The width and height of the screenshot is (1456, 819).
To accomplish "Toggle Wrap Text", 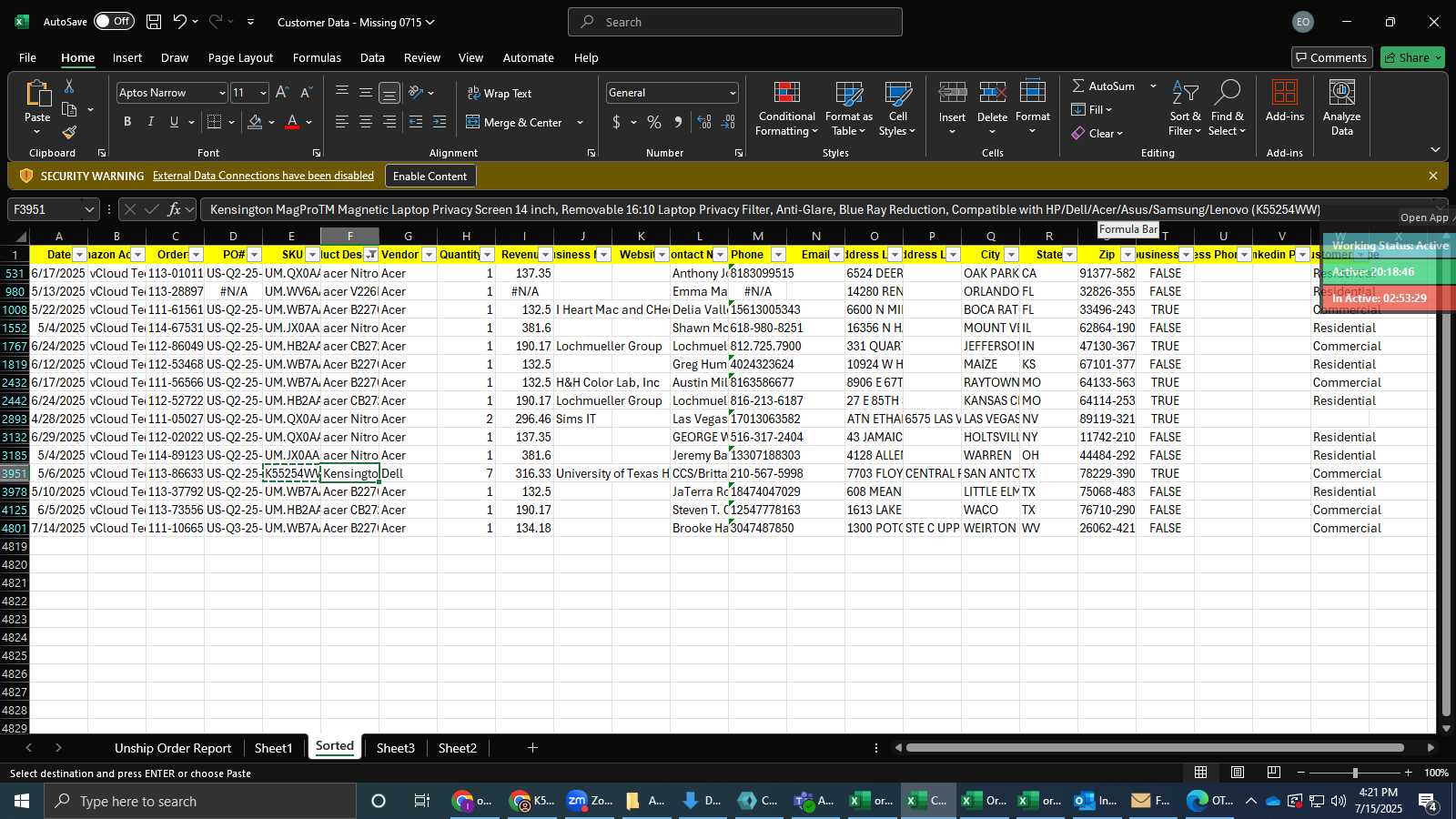I will pos(500,93).
